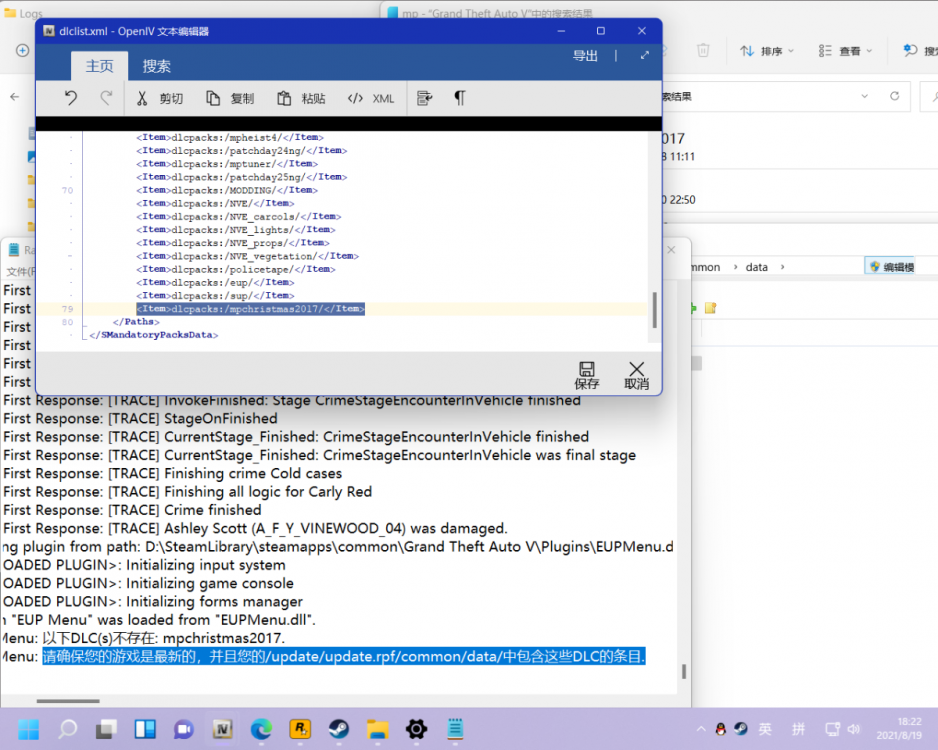This screenshot has height=750, width=938.
Task: Open Settings gear on the taskbar
Action: click(416, 730)
